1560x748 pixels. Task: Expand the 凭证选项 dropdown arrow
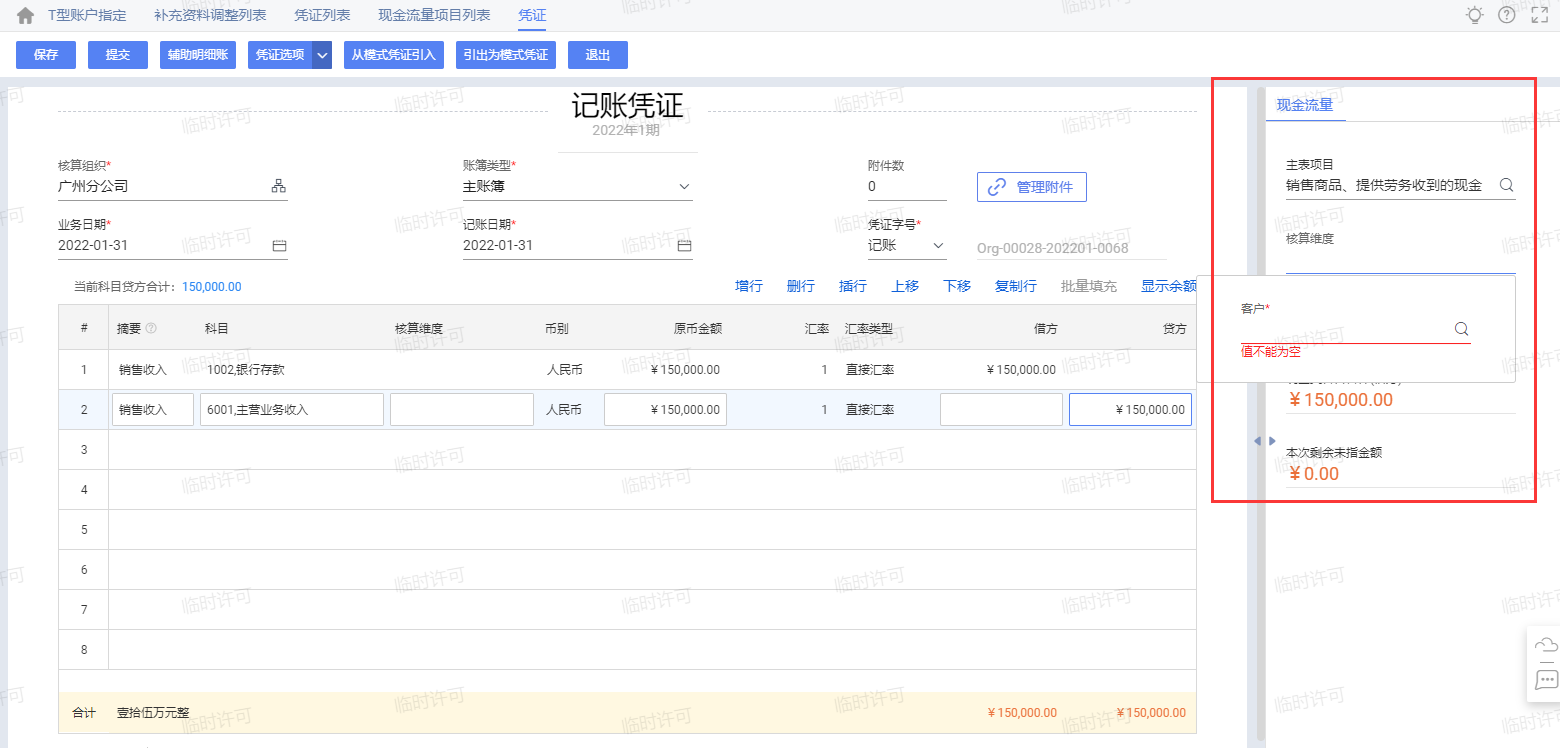[x=322, y=55]
